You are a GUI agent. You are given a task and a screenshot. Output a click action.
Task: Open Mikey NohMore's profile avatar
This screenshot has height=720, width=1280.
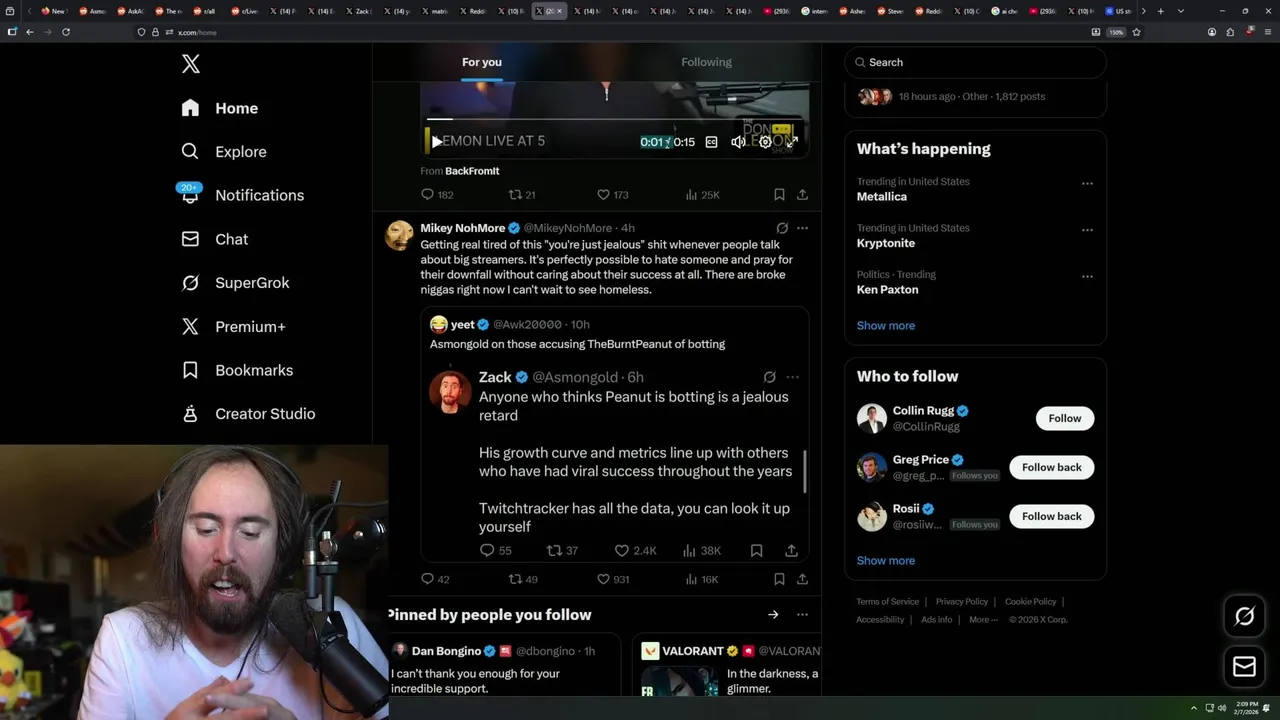(x=400, y=235)
